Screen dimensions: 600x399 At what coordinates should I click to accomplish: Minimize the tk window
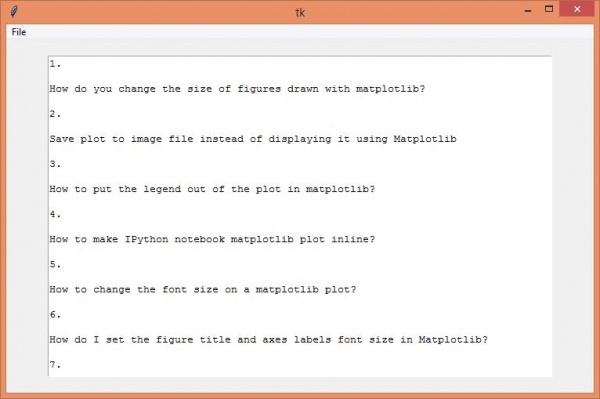(528, 10)
